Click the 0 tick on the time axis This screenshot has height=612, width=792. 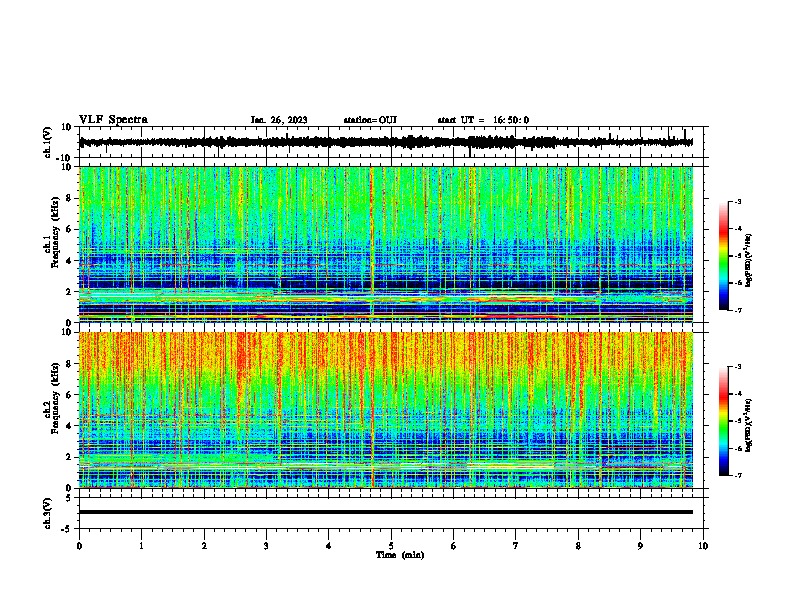79,546
